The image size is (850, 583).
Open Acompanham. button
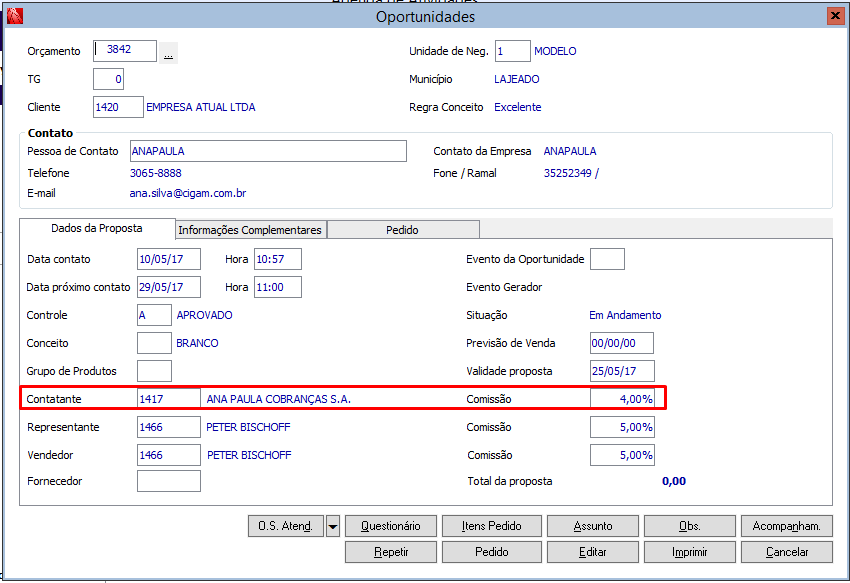[x=787, y=526]
